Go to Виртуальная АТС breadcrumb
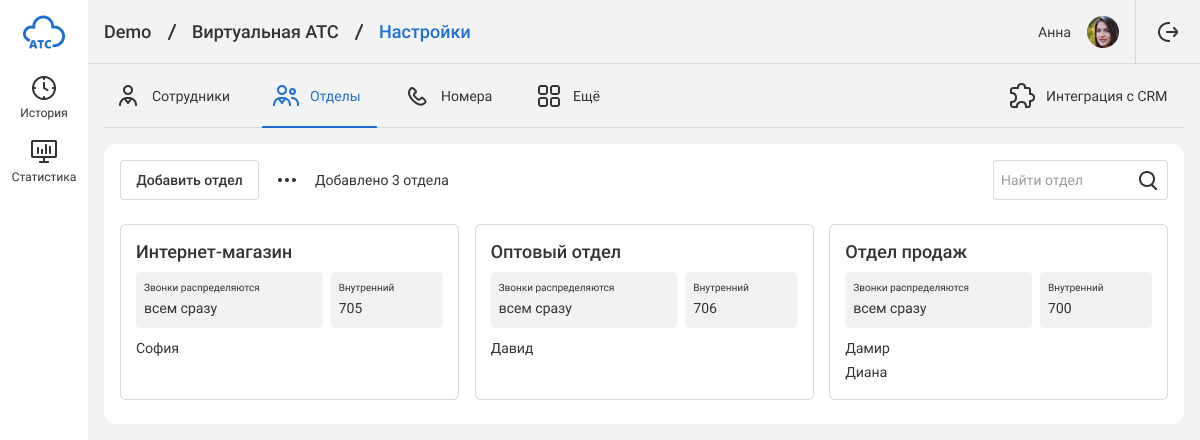The width and height of the screenshot is (1200, 440). [265, 32]
